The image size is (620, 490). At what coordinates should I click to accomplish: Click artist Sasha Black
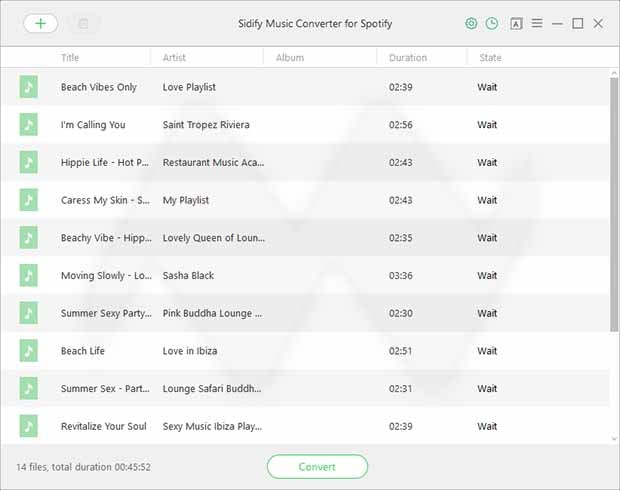188,276
